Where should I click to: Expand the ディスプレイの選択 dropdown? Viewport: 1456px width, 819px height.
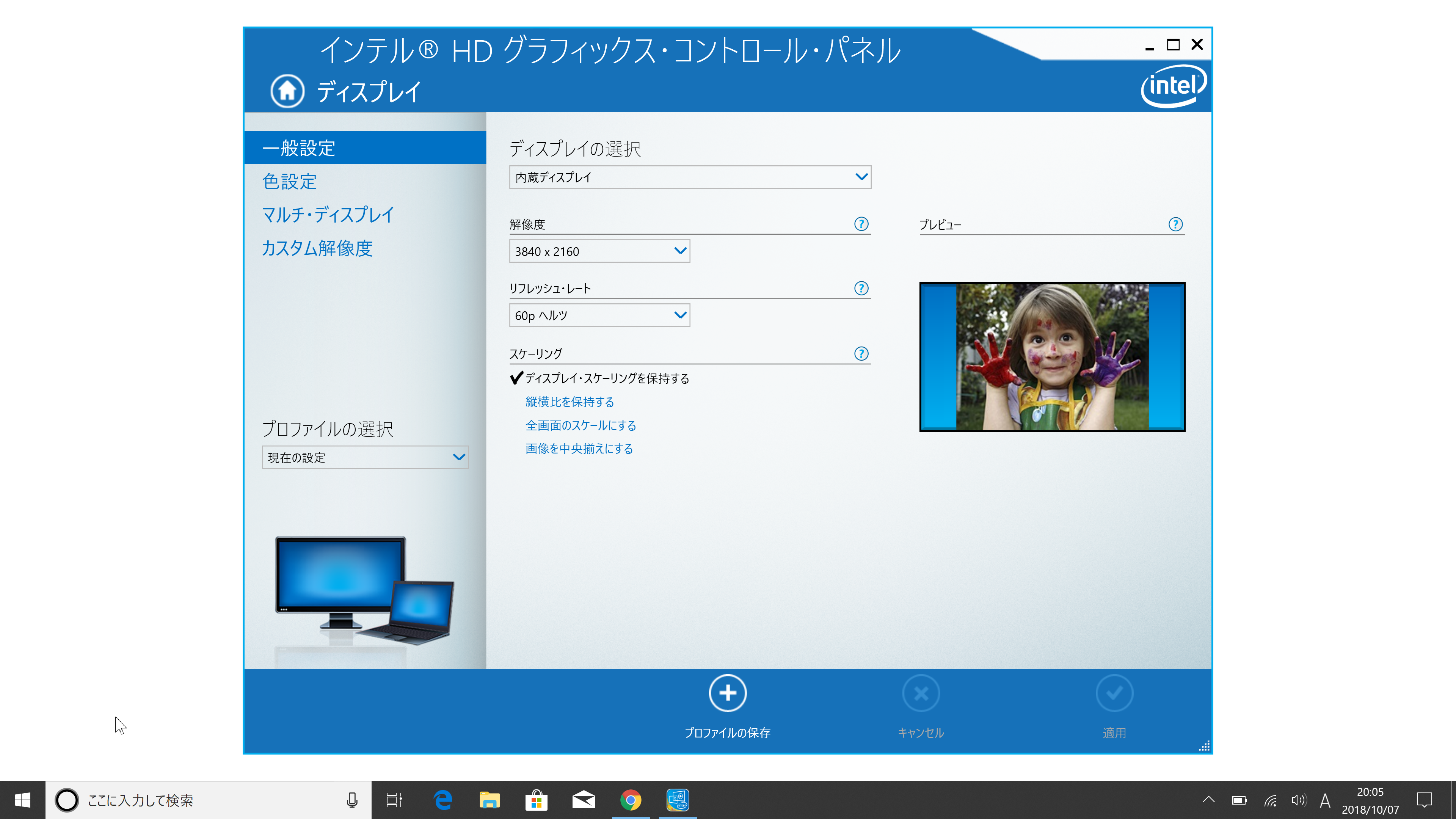point(690,177)
